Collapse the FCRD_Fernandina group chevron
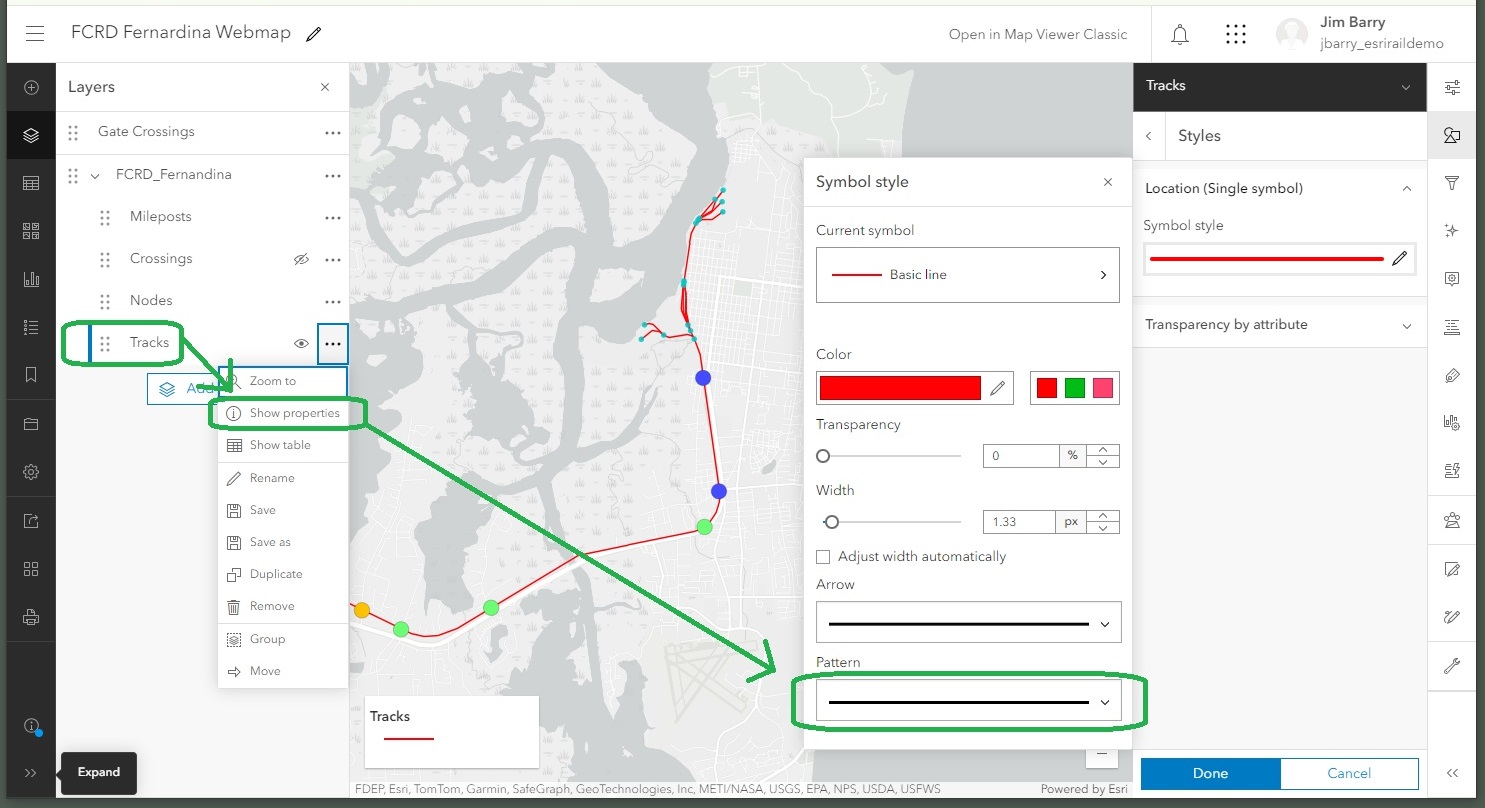This screenshot has width=1485, height=808. 93,174
